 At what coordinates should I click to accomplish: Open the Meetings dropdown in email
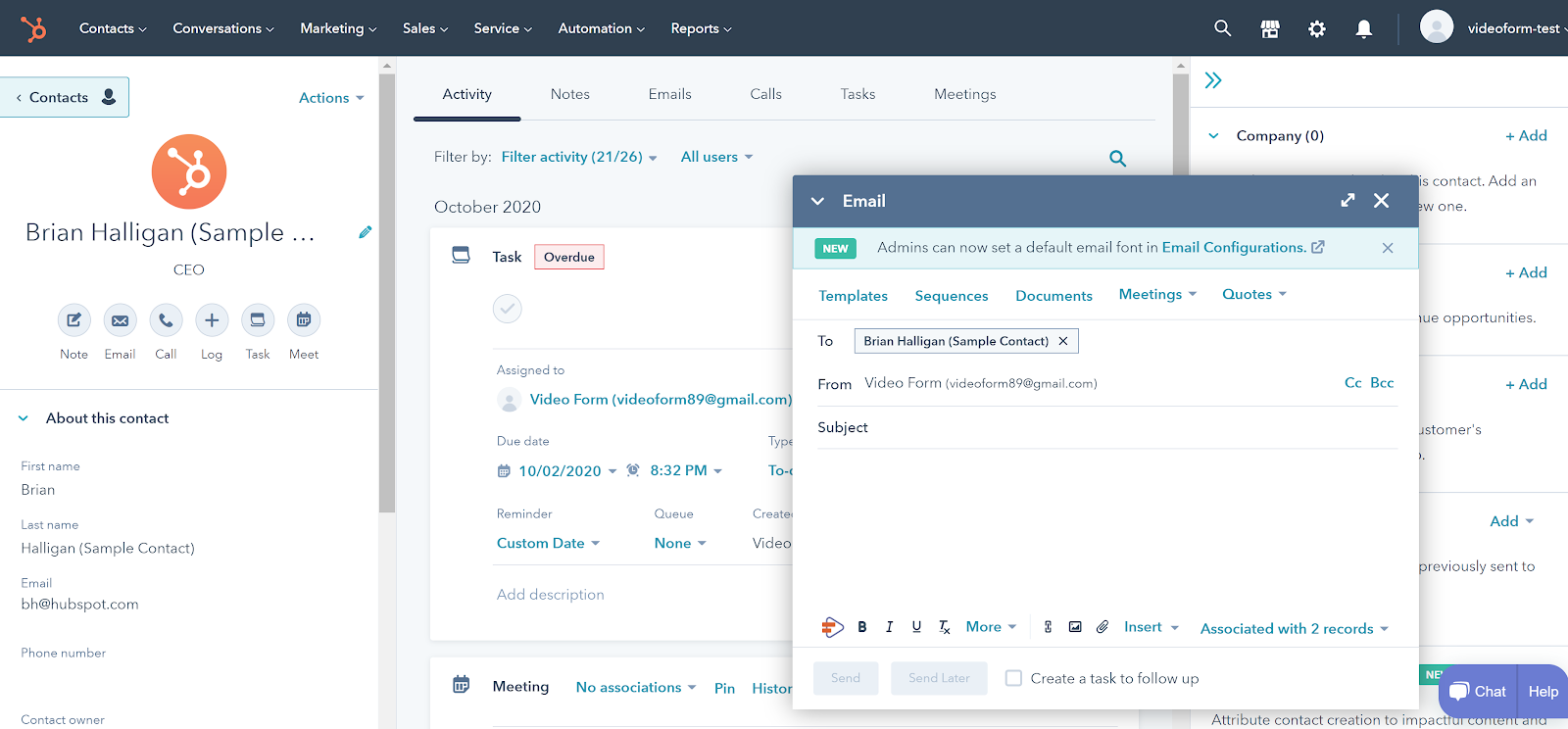(1157, 294)
